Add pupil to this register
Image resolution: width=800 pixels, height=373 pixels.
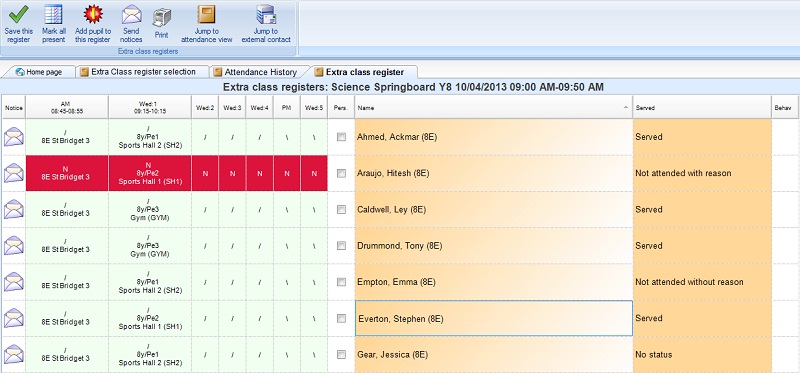point(93,15)
